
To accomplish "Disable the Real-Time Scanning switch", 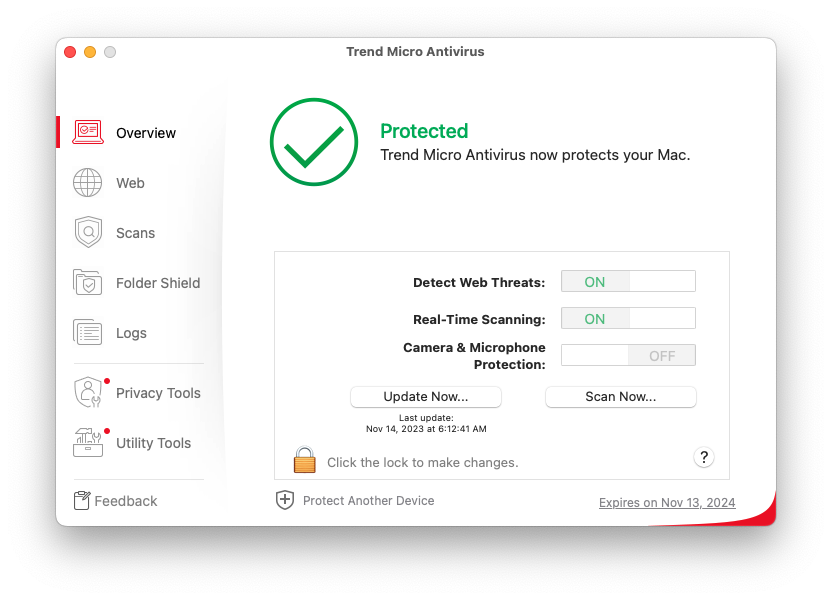I will coord(628,319).
